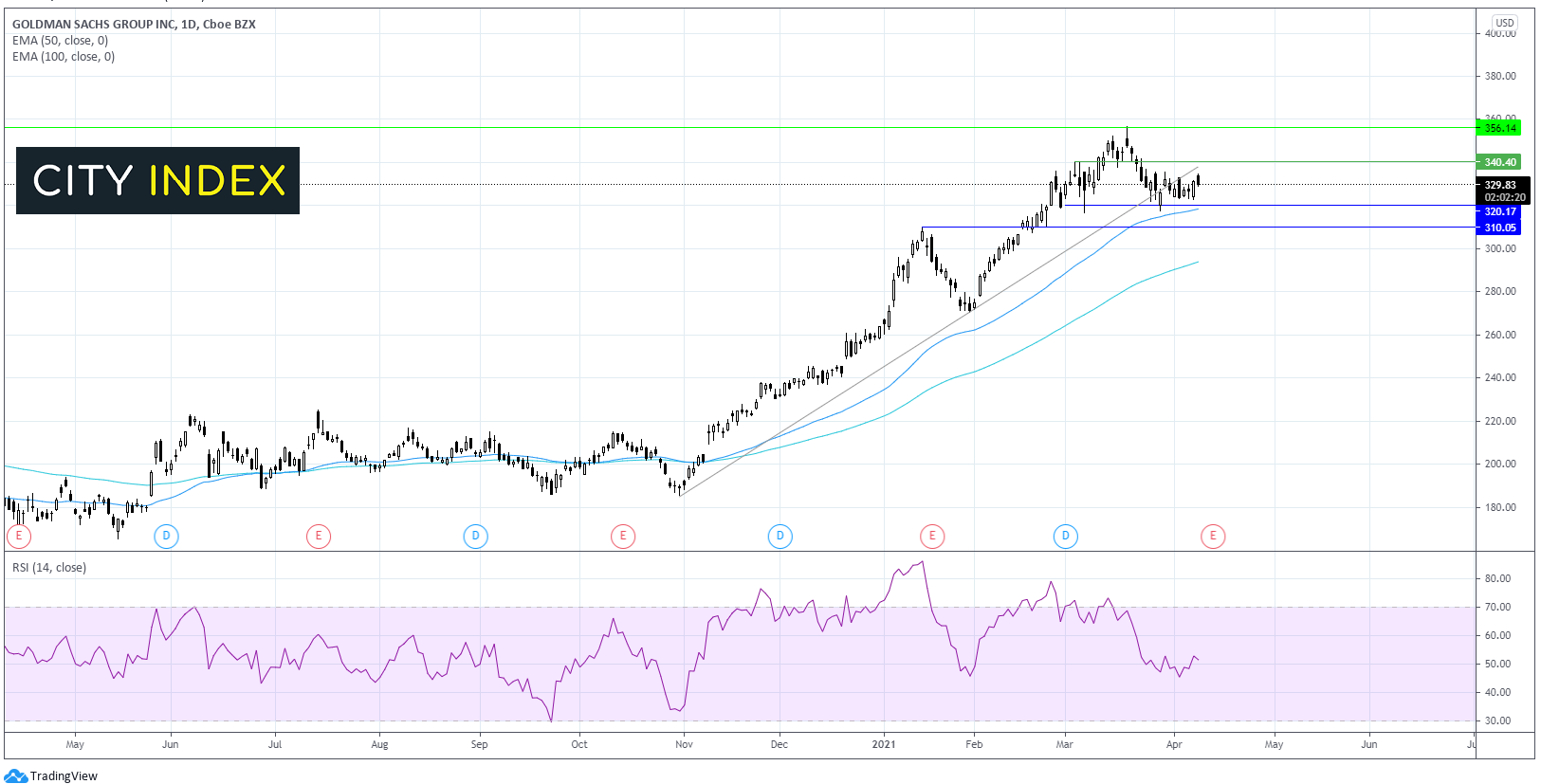Open the TradingView logo link
The height and width of the screenshot is (784, 1541).
pyautogui.click(x=51, y=775)
